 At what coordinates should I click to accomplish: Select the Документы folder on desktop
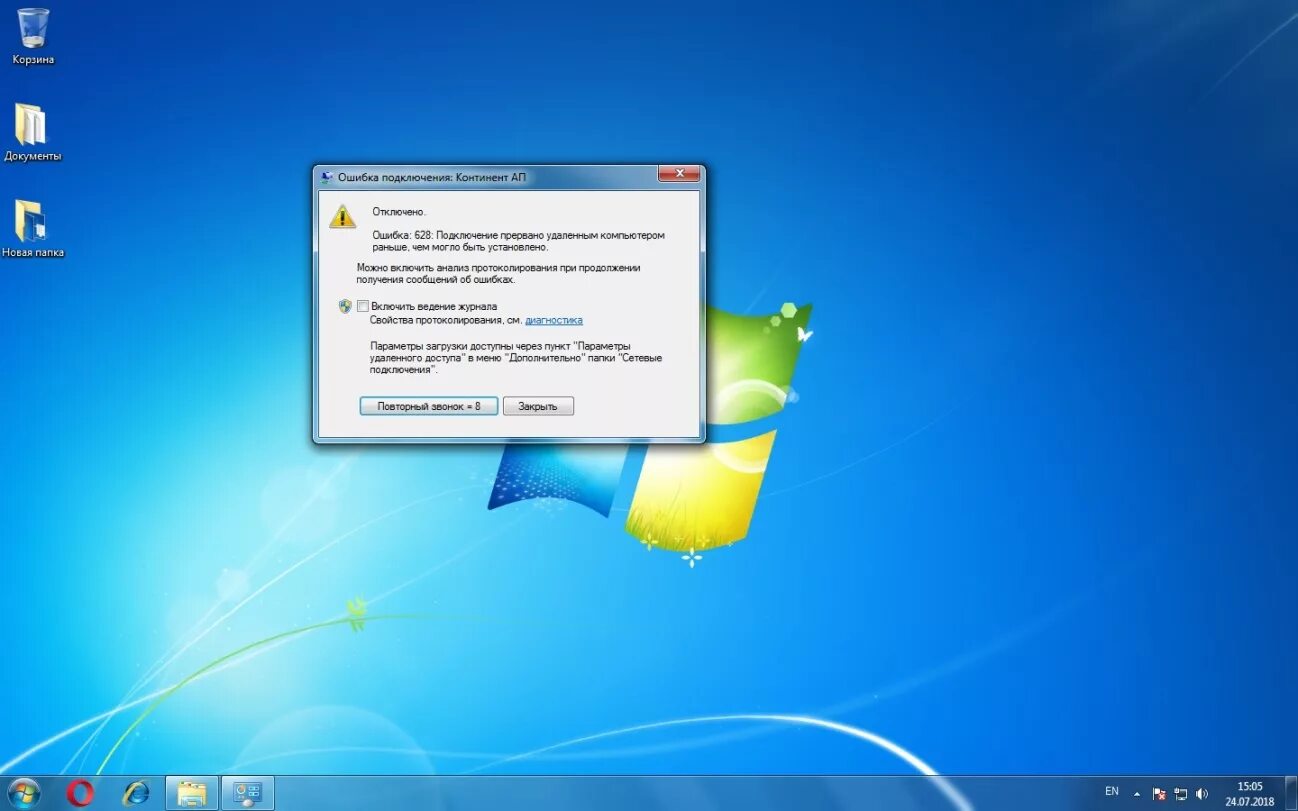click(x=32, y=132)
